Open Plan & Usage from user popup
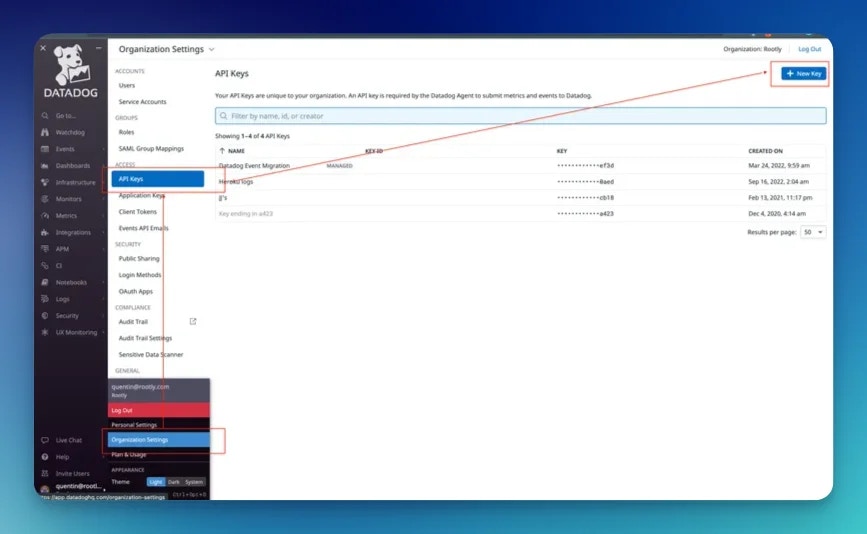Screen dimensions: 867x534 click(x=129, y=454)
